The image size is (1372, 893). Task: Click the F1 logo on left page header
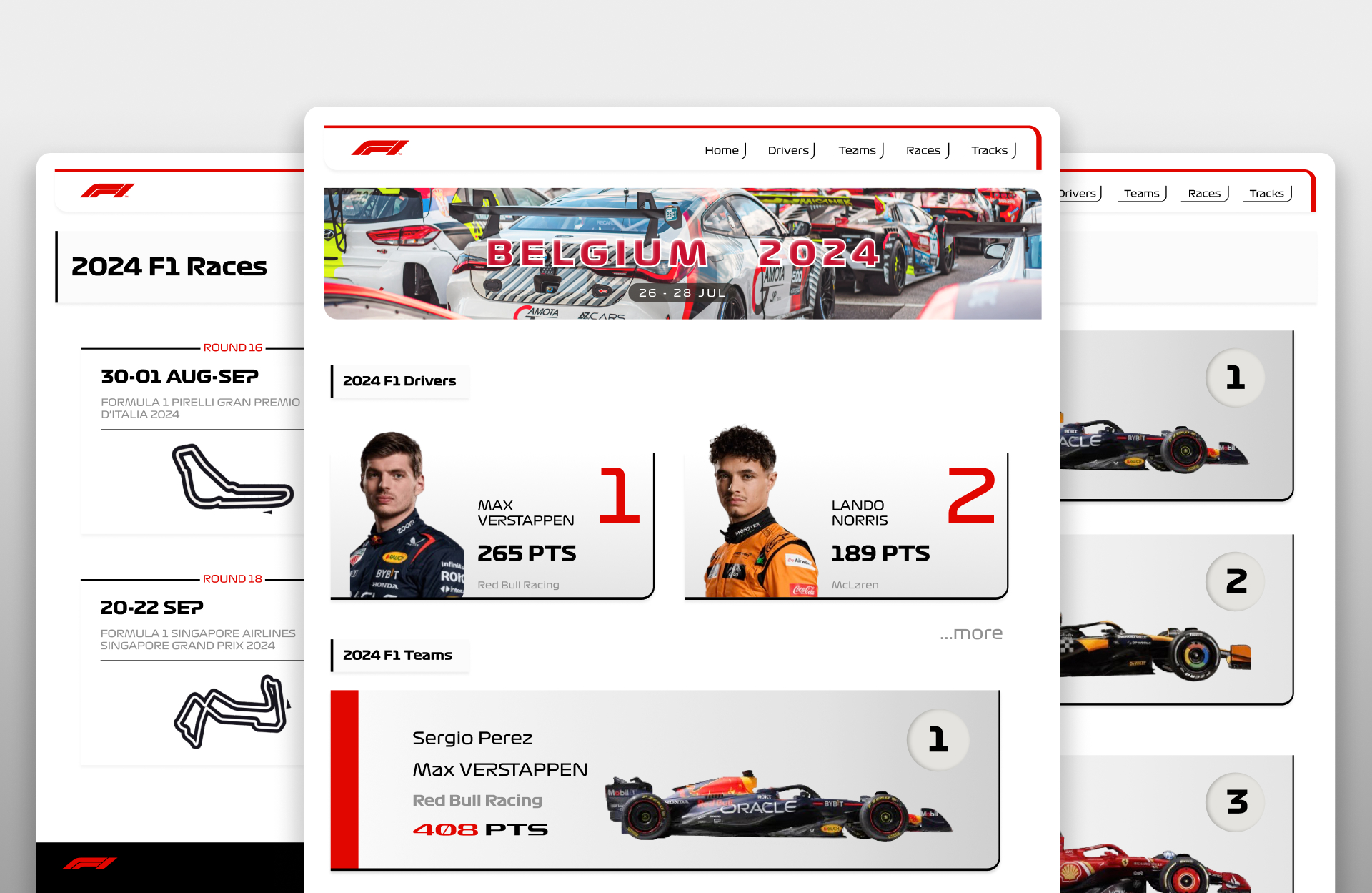(x=107, y=190)
